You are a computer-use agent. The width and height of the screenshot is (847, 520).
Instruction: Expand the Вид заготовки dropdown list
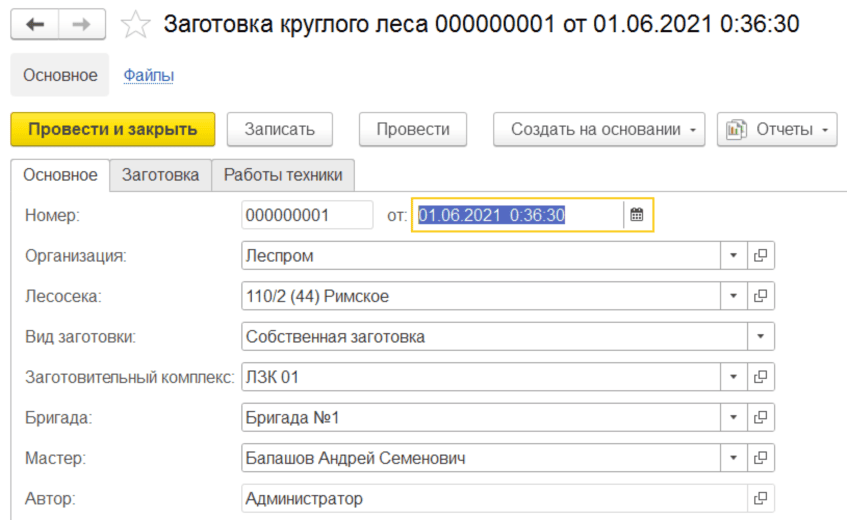pyautogui.click(x=761, y=336)
